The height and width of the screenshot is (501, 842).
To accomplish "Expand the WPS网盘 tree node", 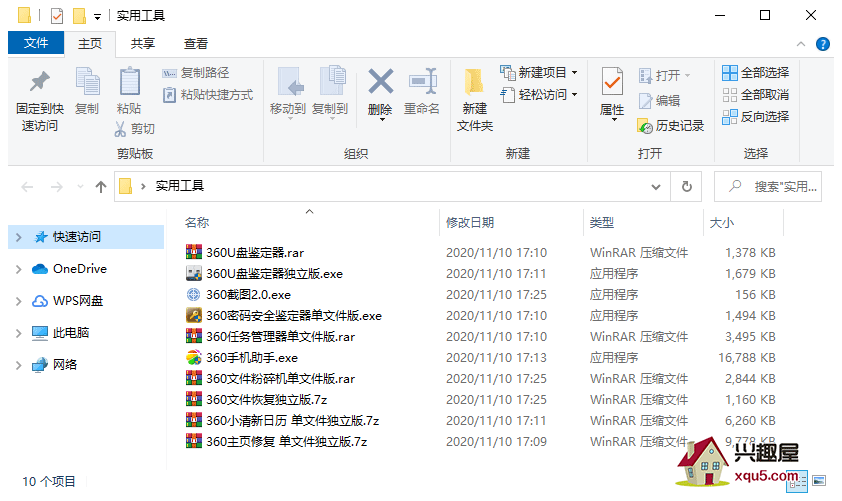I will 19,301.
